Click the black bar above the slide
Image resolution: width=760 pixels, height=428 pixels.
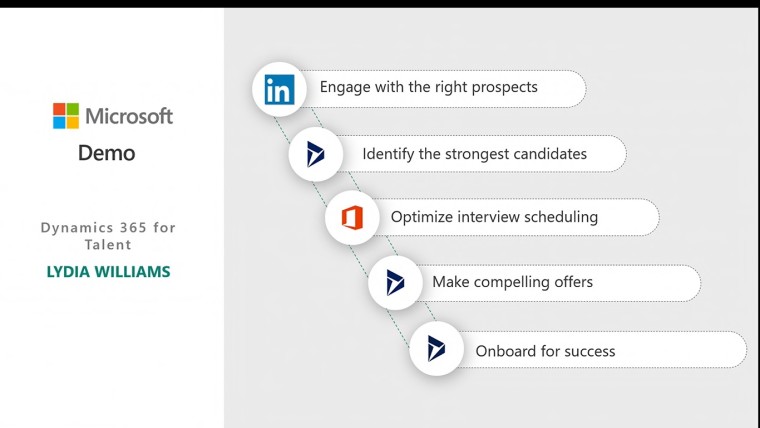380,4
